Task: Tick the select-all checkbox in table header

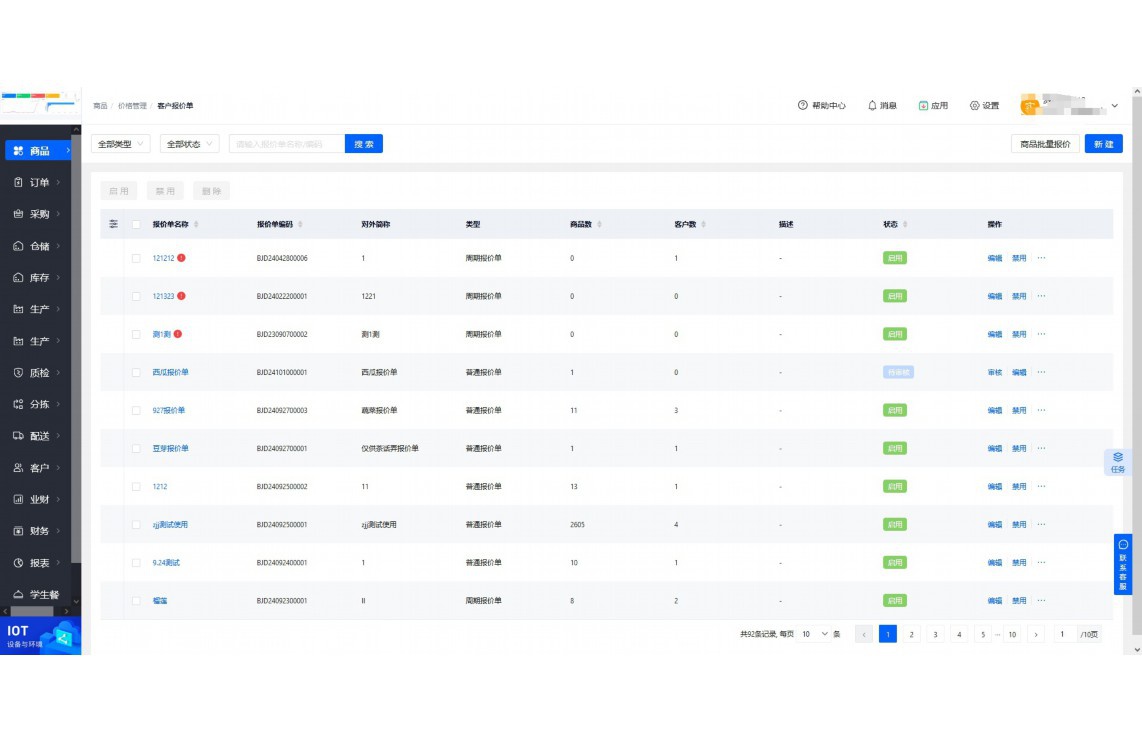Action: (136, 224)
